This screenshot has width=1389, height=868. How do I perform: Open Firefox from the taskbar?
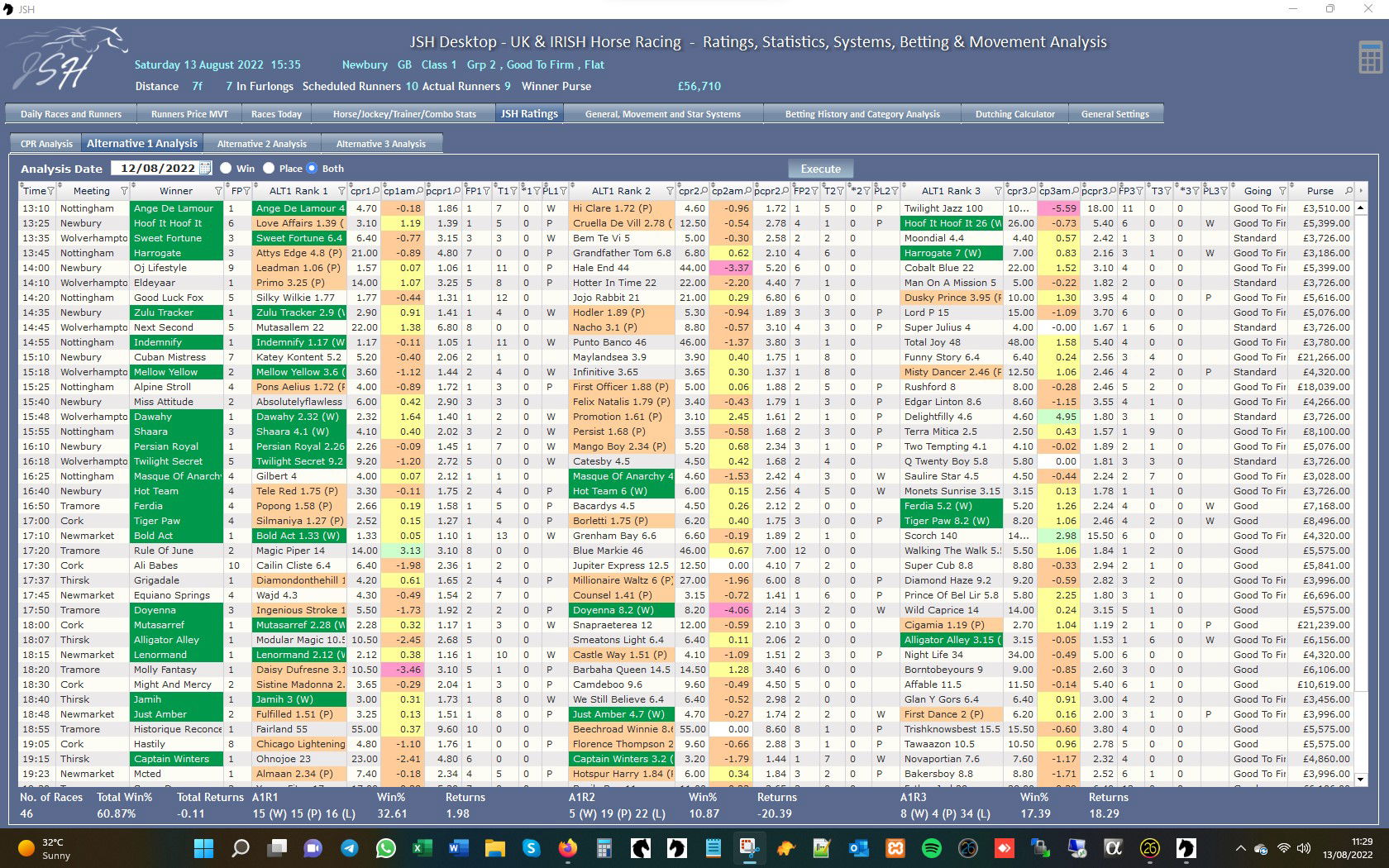(x=567, y=848)
